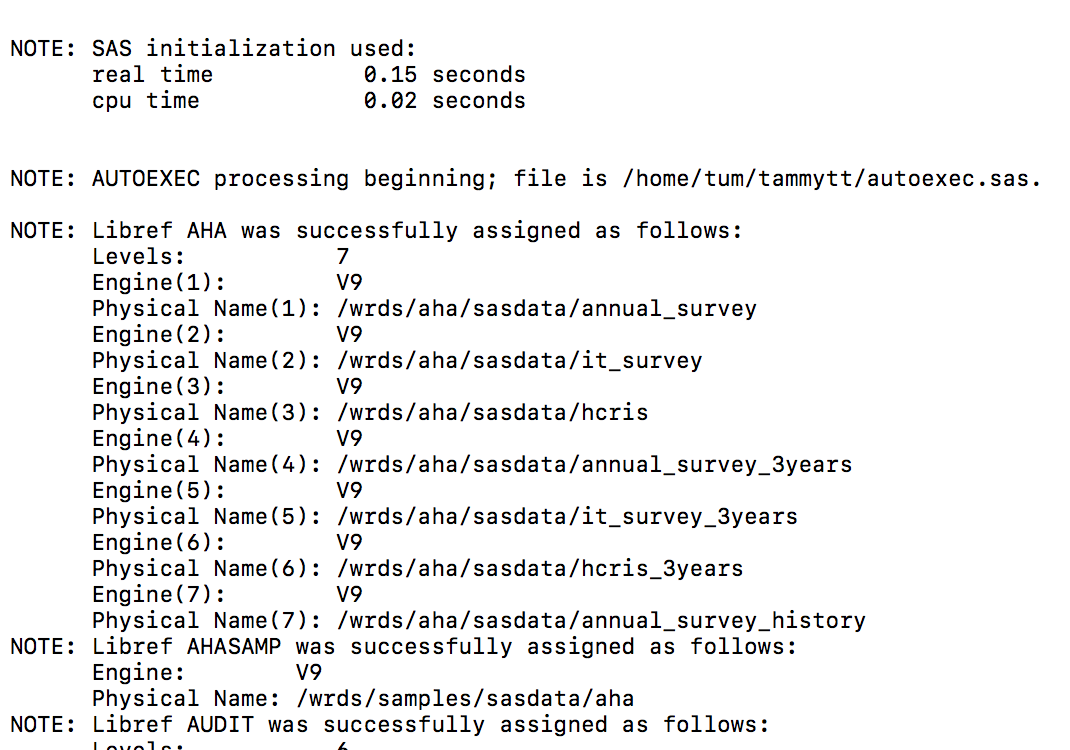Click the "SAS initialization used" note line

[212, 49]
